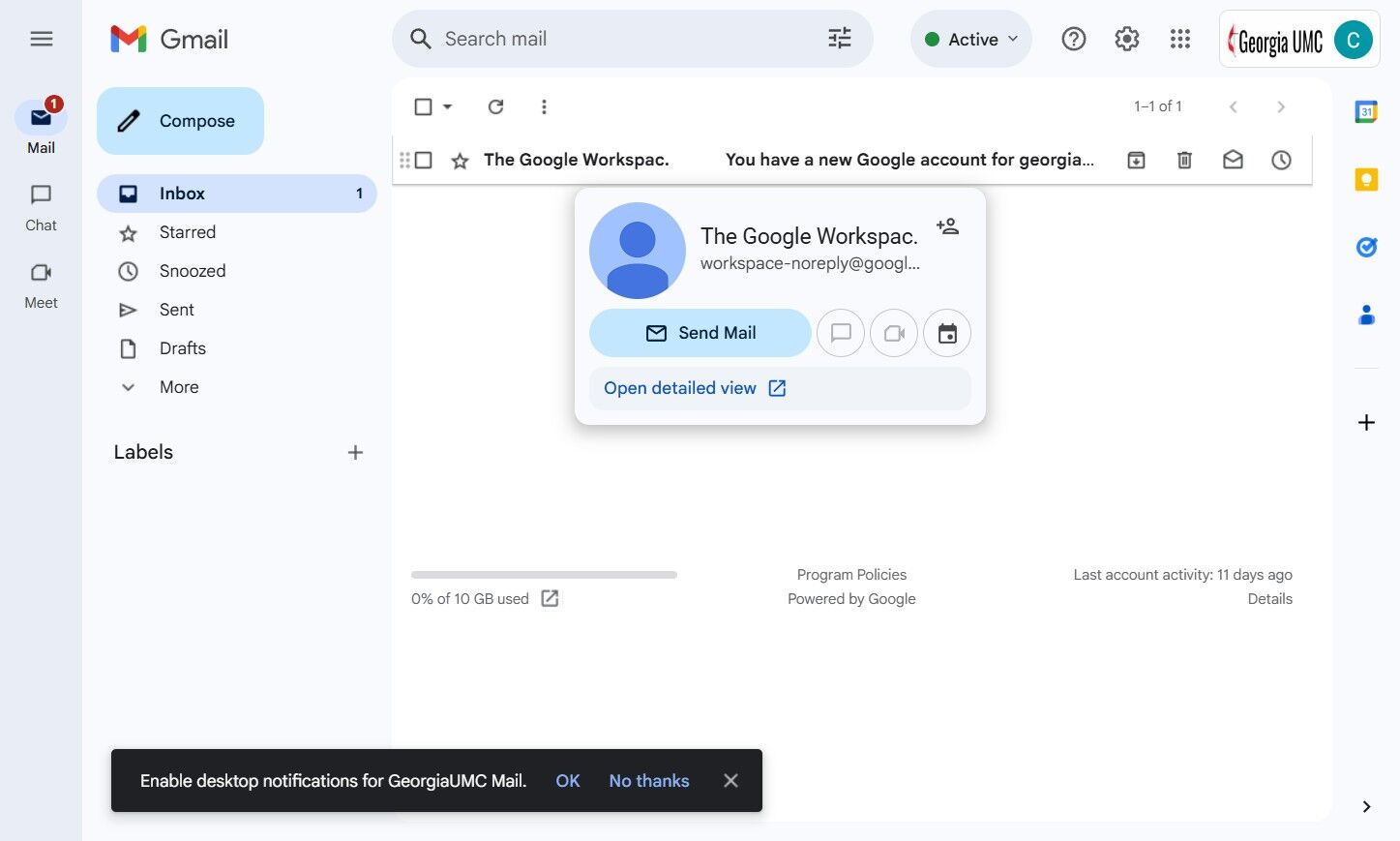
Task: Open Google Keep side panel
Action: [x=1366, y=179]
